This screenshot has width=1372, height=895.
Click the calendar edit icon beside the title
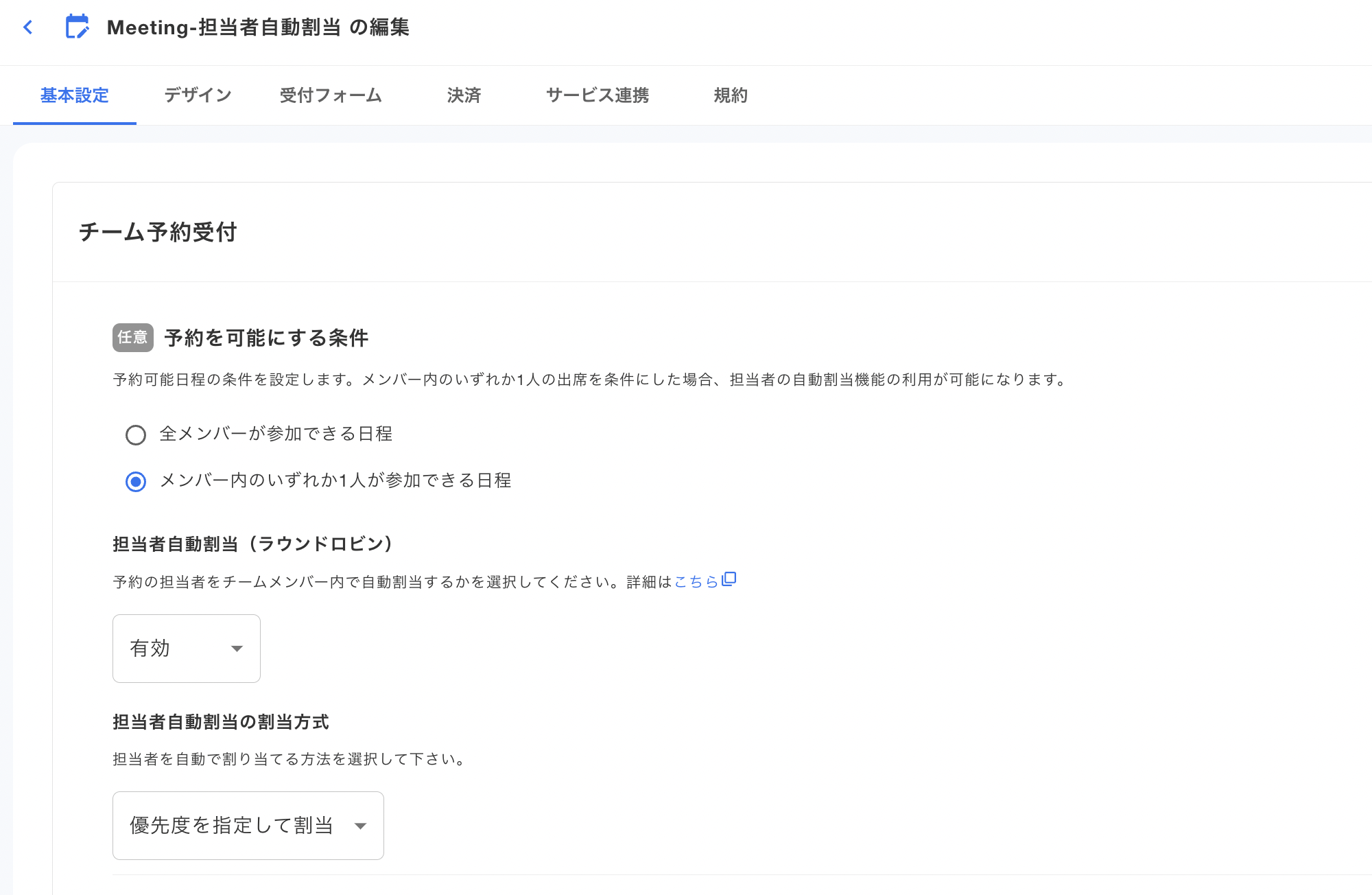pos(77,27)
